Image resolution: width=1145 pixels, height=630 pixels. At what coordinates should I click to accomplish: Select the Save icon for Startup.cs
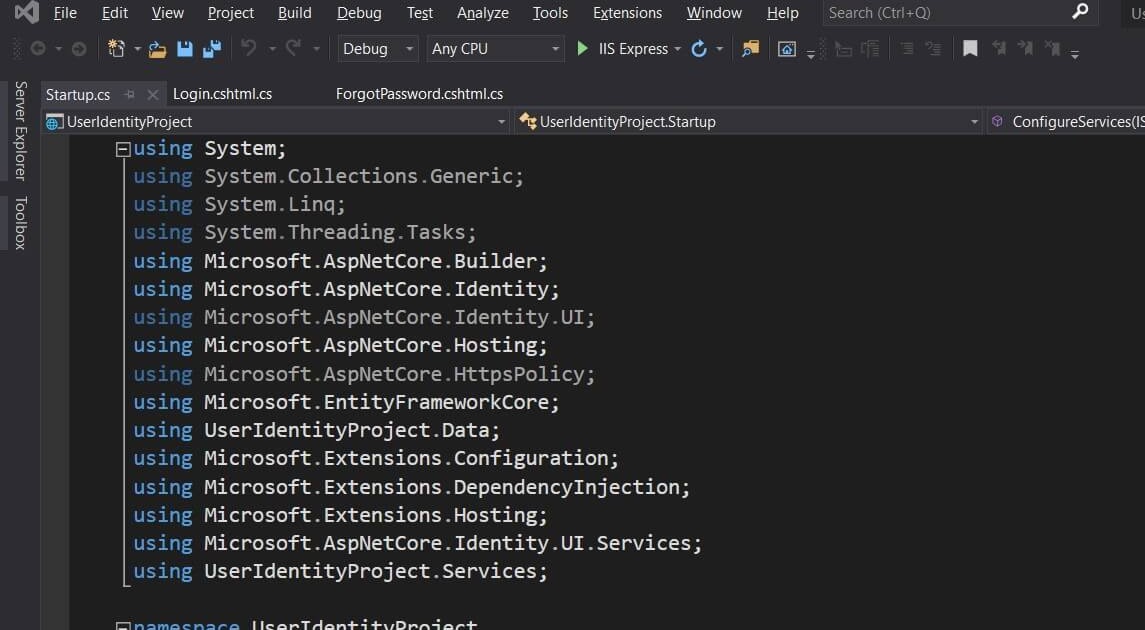pyautogui.click(x=184, y=48)
